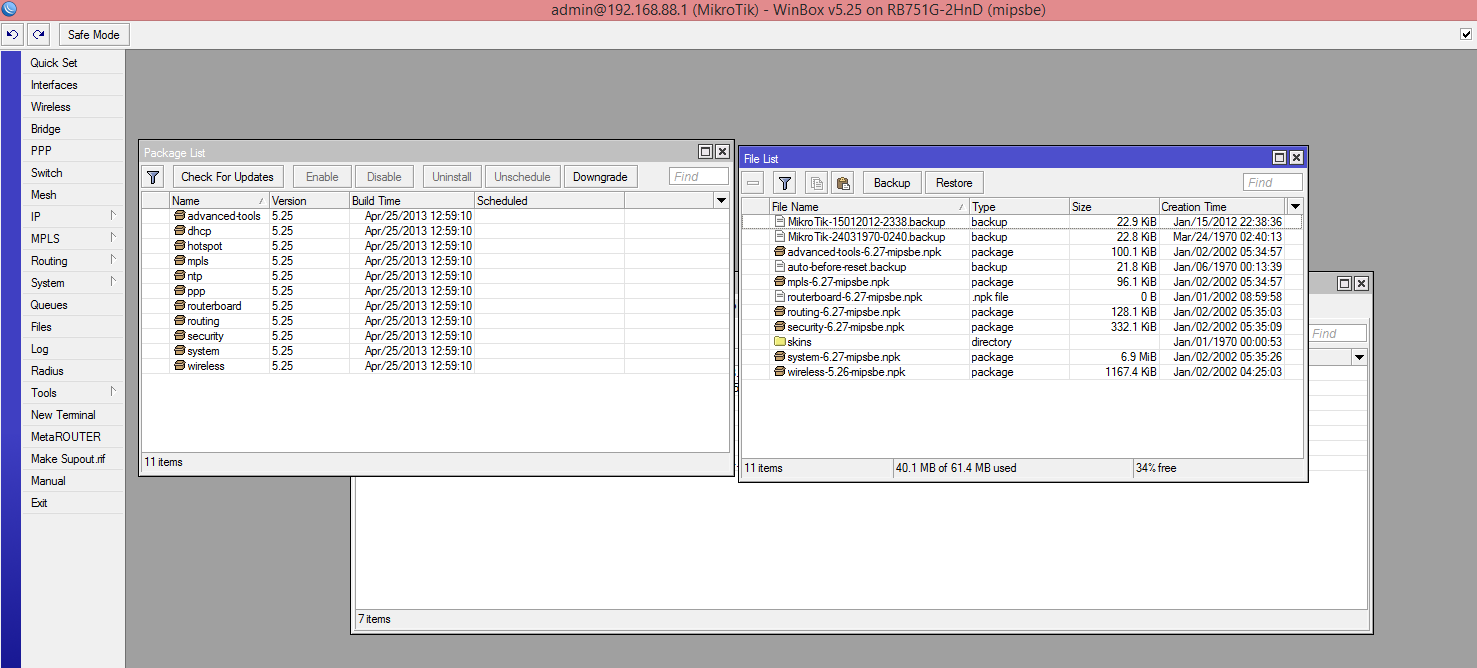Click the Copy icon in File List toolbar

point(816,183)
